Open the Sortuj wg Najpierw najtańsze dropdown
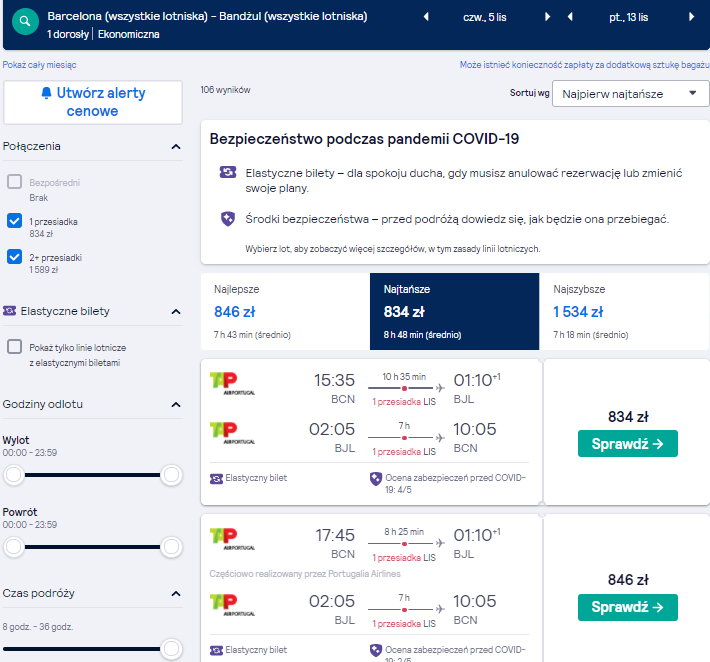 630,94
